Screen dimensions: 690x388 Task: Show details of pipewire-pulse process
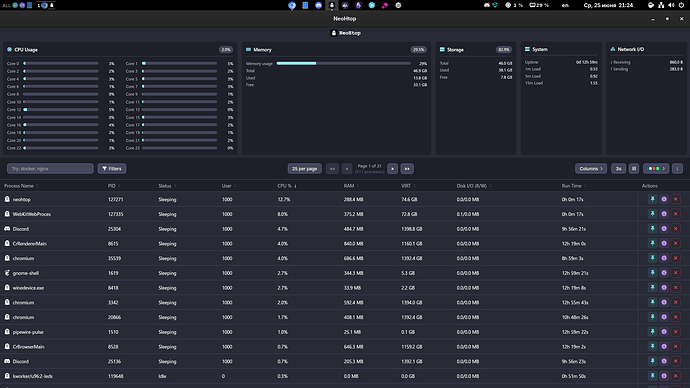(x=664, y=332)
